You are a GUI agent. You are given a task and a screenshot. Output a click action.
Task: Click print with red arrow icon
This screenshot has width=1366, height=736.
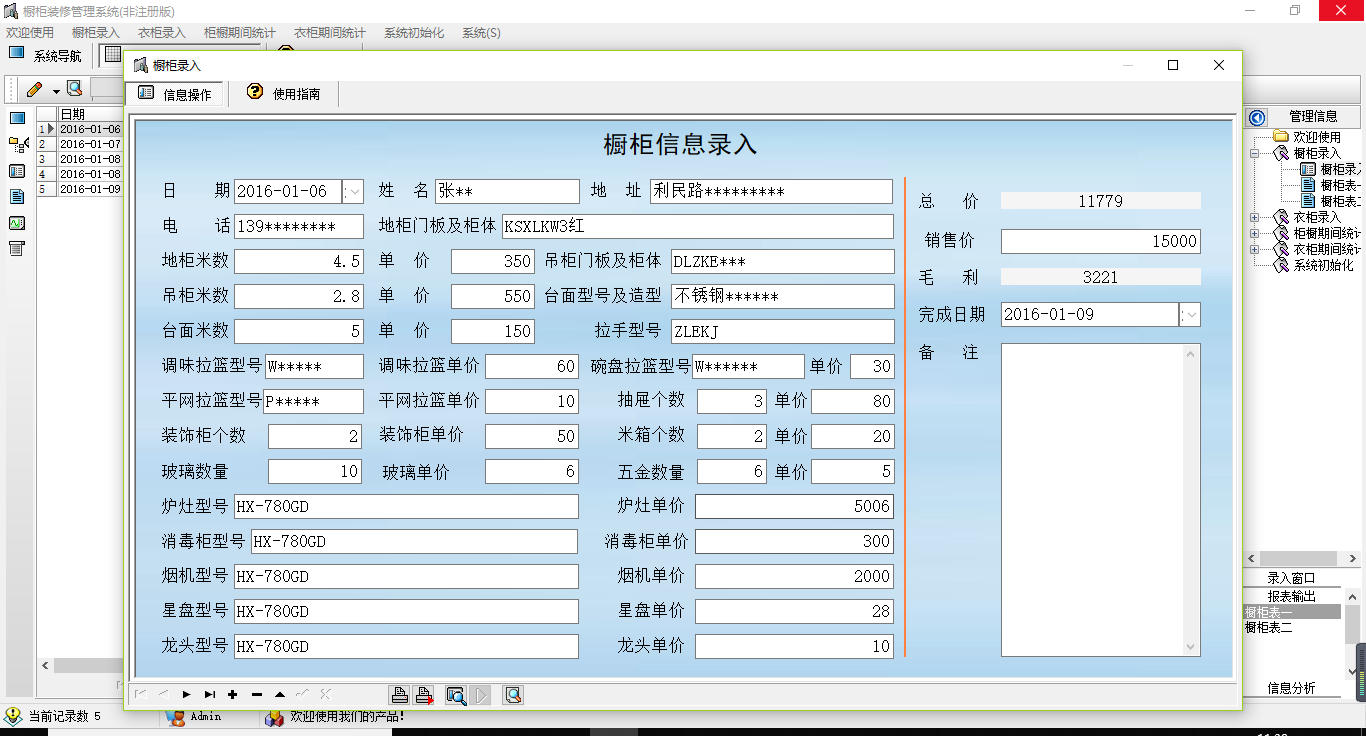(x=423, y=695)
